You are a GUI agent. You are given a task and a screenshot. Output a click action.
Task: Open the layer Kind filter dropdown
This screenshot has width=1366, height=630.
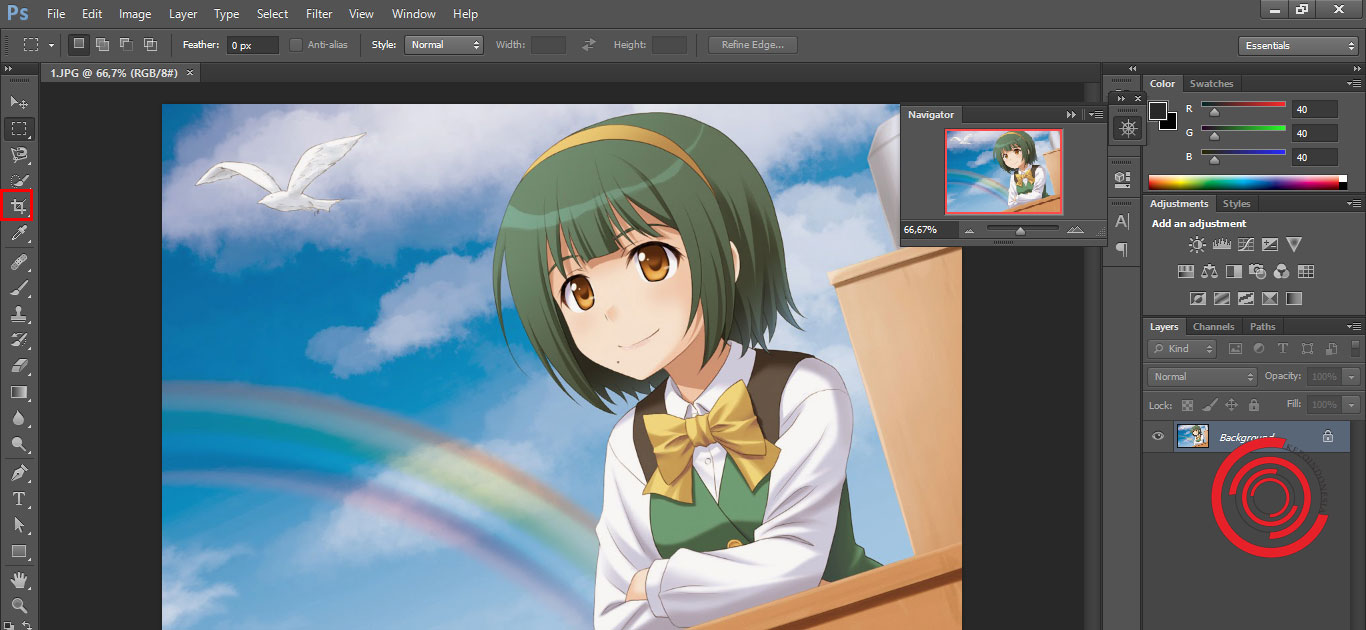pos(1182,349)
